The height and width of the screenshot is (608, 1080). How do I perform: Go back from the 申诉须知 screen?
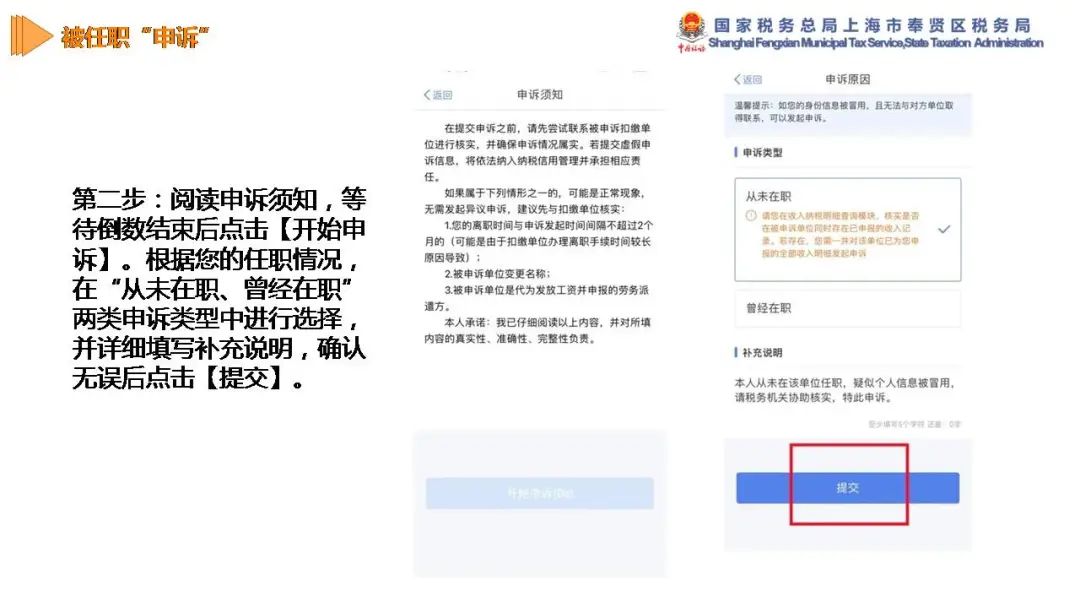point(438,95)
